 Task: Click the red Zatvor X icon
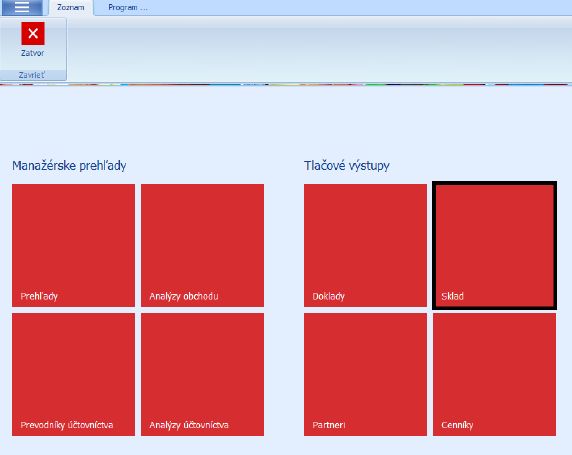pos(33,33)
